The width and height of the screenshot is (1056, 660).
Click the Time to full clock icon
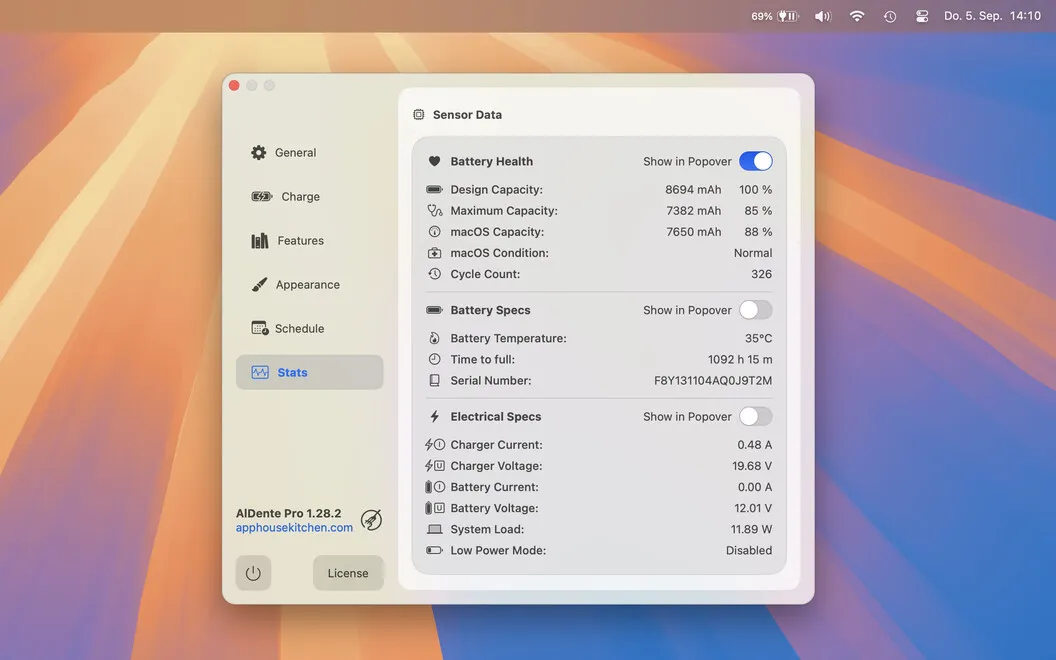point(434,359)
